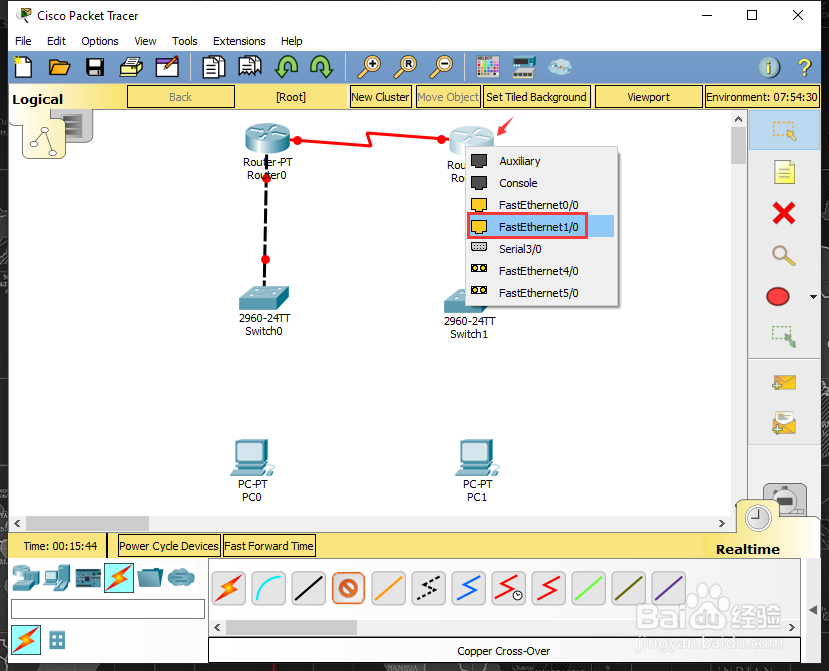Viewport: 829px width, 671px height.
Task: Click the Viewport button
Action: [649, 97]
